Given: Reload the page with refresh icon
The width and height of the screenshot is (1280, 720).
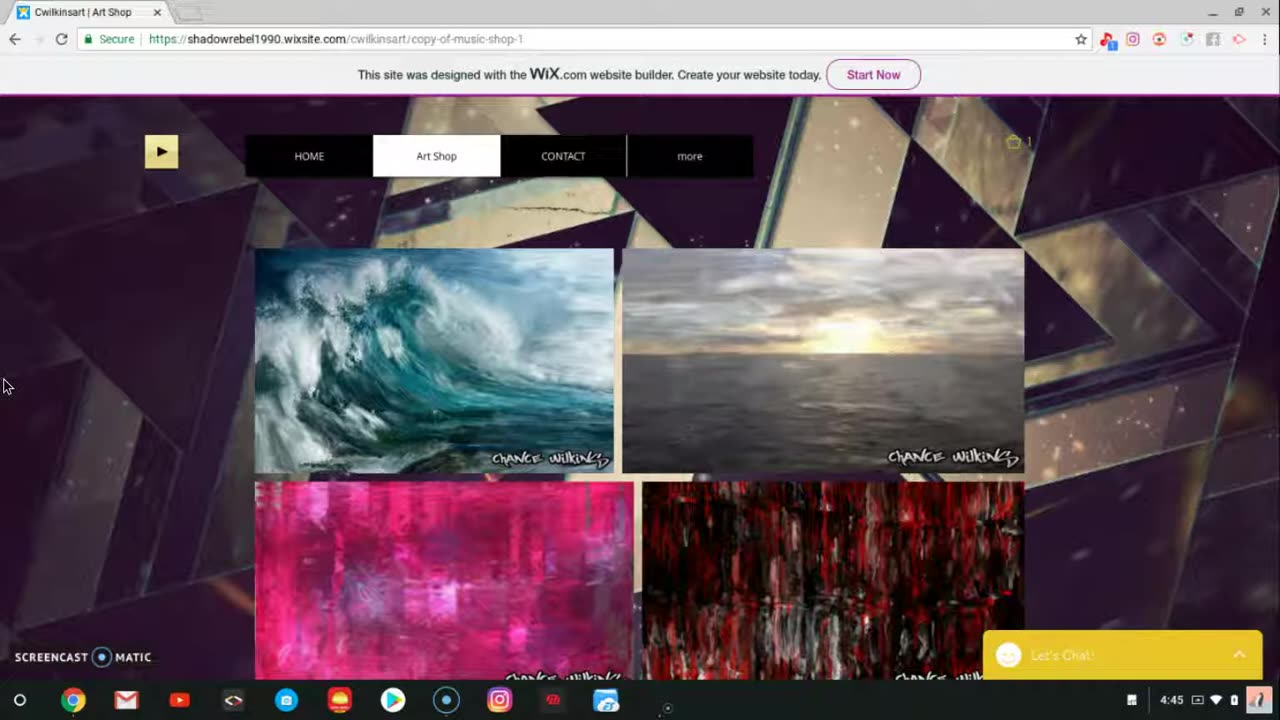Looking at the screenshot, I should point(61,39).
